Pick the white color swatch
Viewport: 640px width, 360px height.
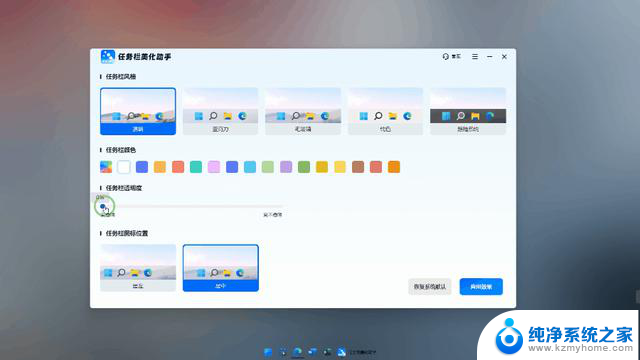(124, 167)
